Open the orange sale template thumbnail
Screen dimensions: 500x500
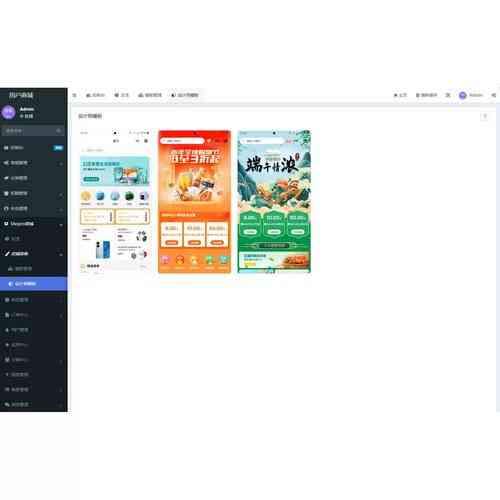coord(194,202)
